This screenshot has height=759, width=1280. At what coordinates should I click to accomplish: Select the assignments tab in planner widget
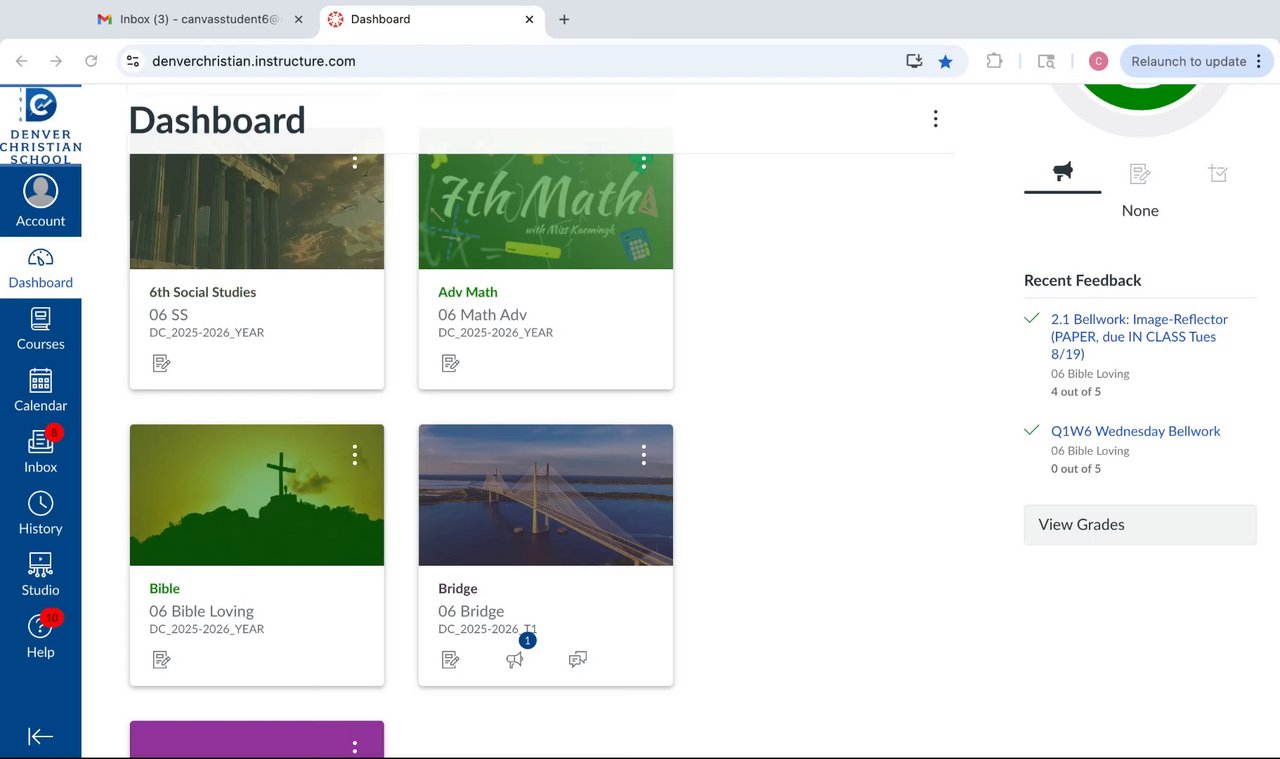[1140, 174]
